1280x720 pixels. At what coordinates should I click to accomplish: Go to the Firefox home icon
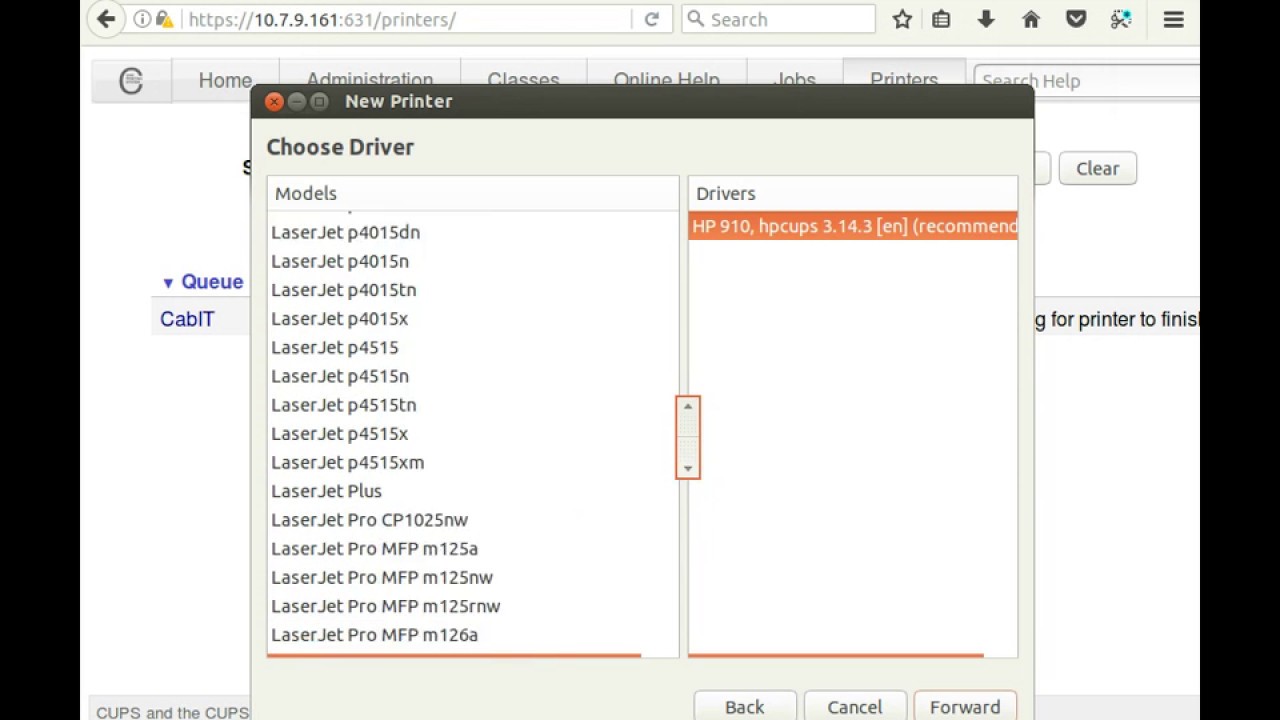click(x=1031, y=19)
